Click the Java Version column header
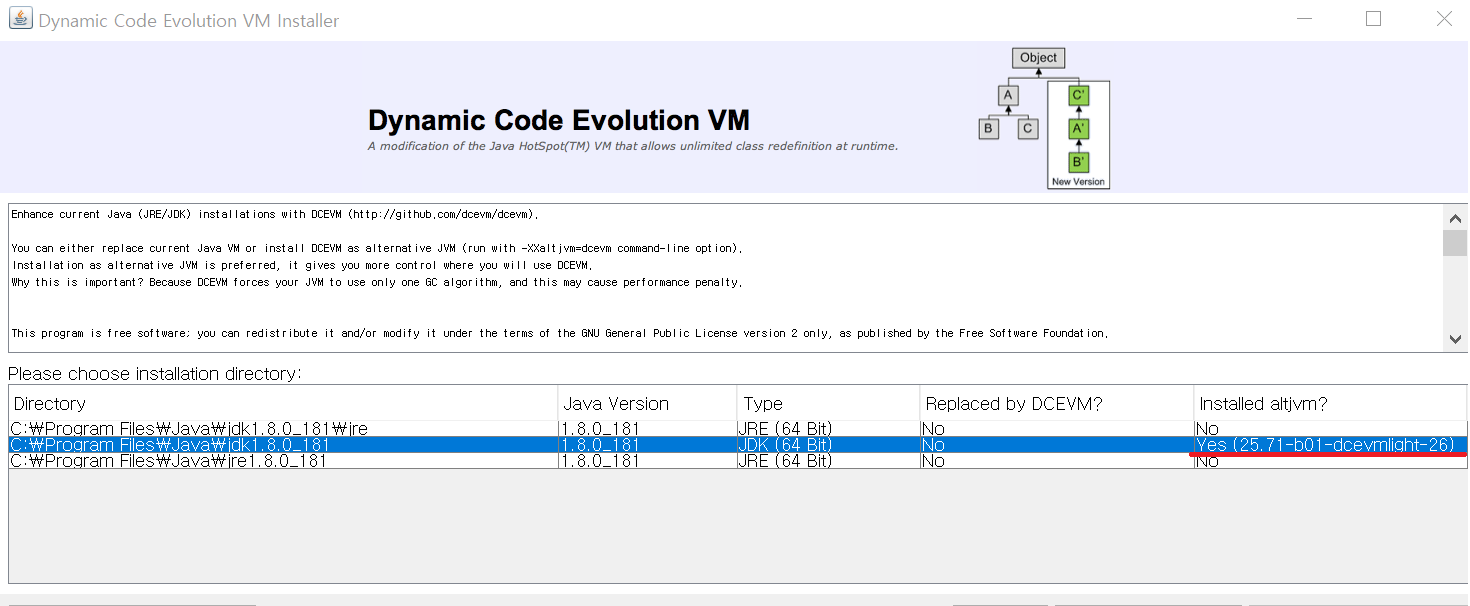 (x=647, y=404)
